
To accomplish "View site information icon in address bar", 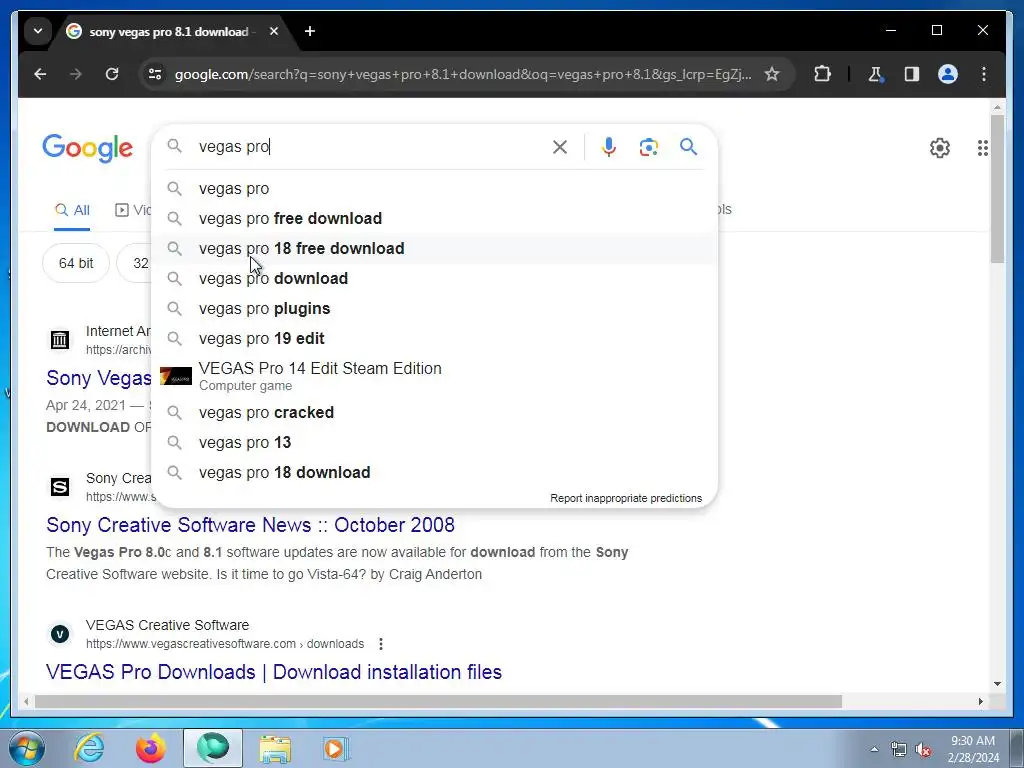I will pyautogui.click(x=155, y=74).
